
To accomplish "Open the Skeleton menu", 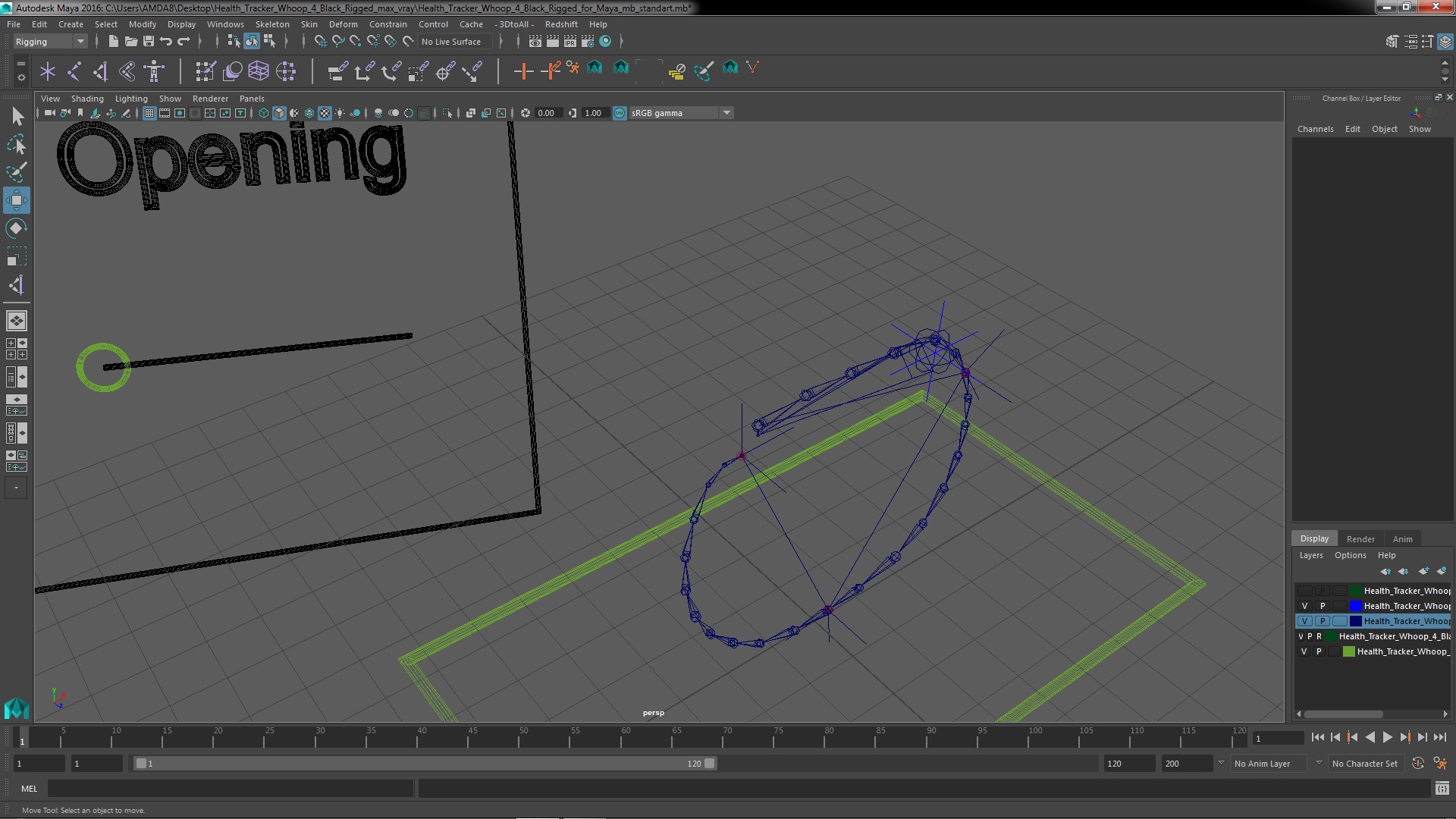I will [x=272, y=24].
